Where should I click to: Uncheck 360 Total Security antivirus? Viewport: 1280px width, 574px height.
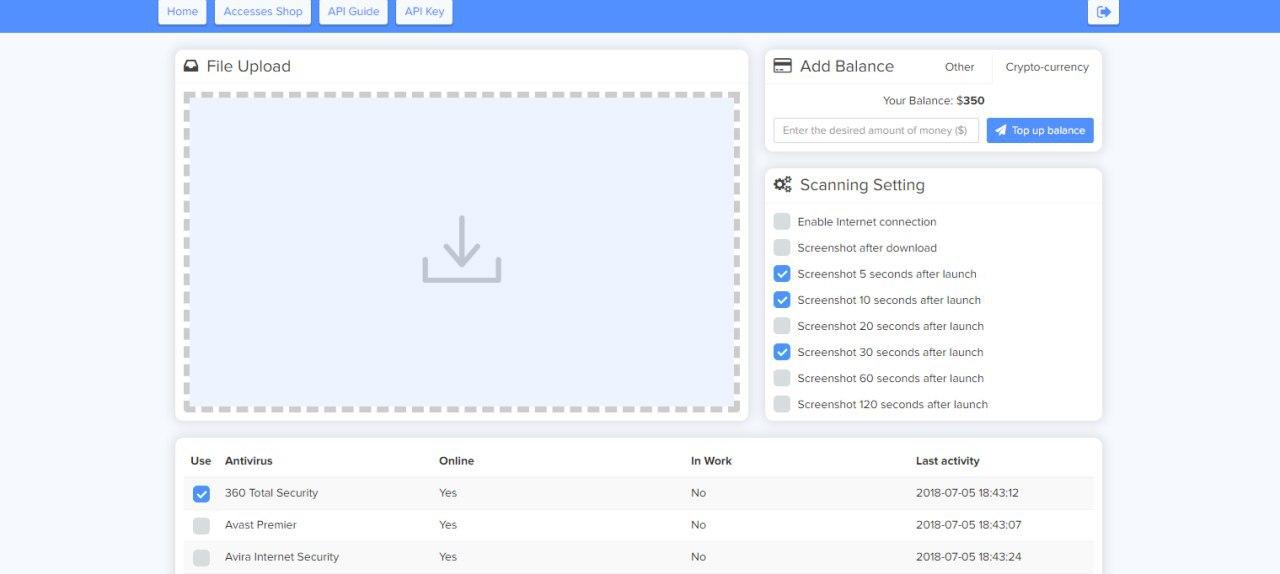click(201, 494)
